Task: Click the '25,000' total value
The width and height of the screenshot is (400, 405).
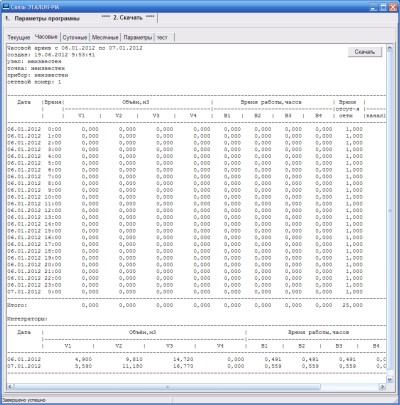Action: 353,305
